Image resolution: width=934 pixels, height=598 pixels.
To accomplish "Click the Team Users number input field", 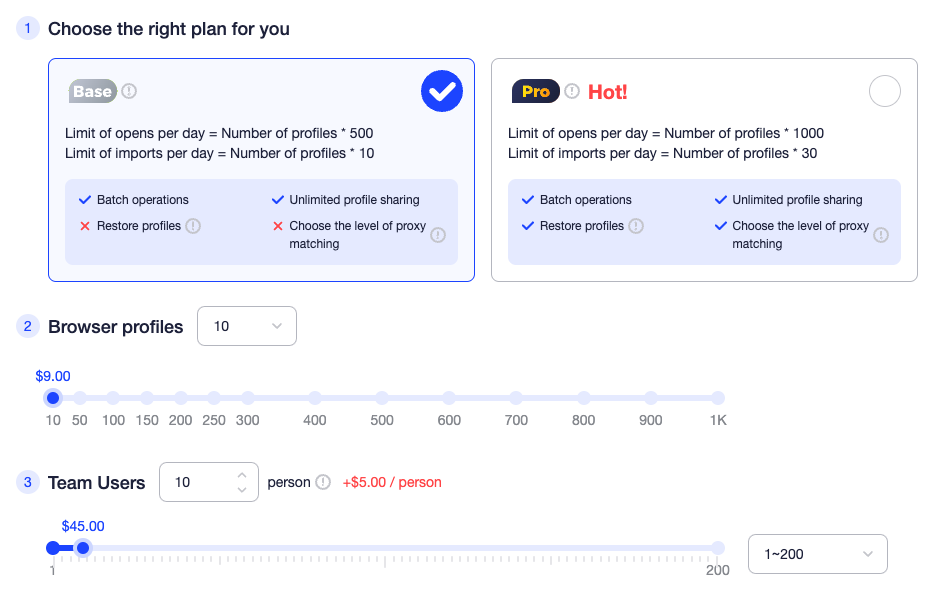I will pos(198,482).
